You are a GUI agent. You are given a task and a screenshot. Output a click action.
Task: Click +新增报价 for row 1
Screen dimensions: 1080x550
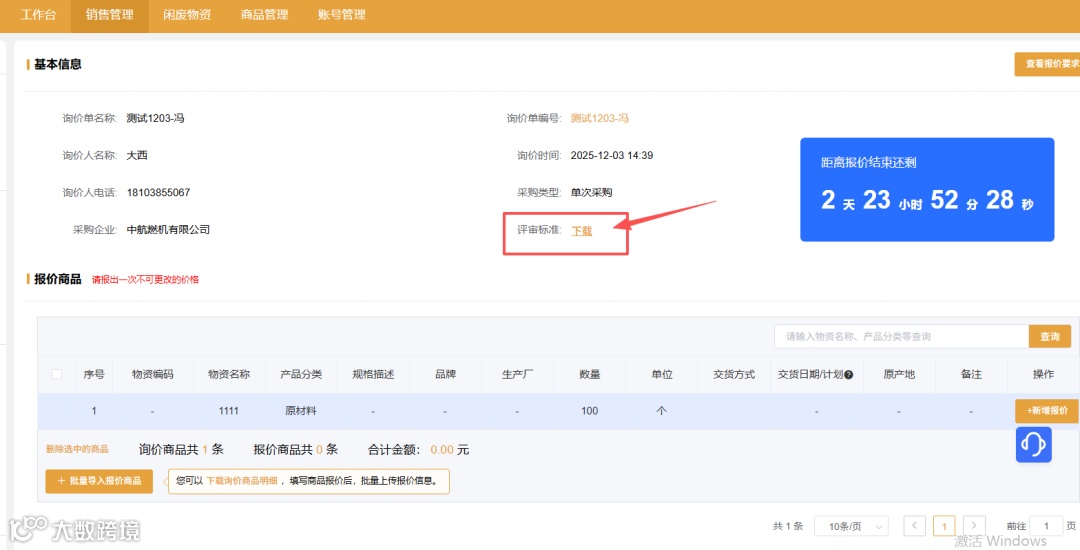(x=1047, y=410)
